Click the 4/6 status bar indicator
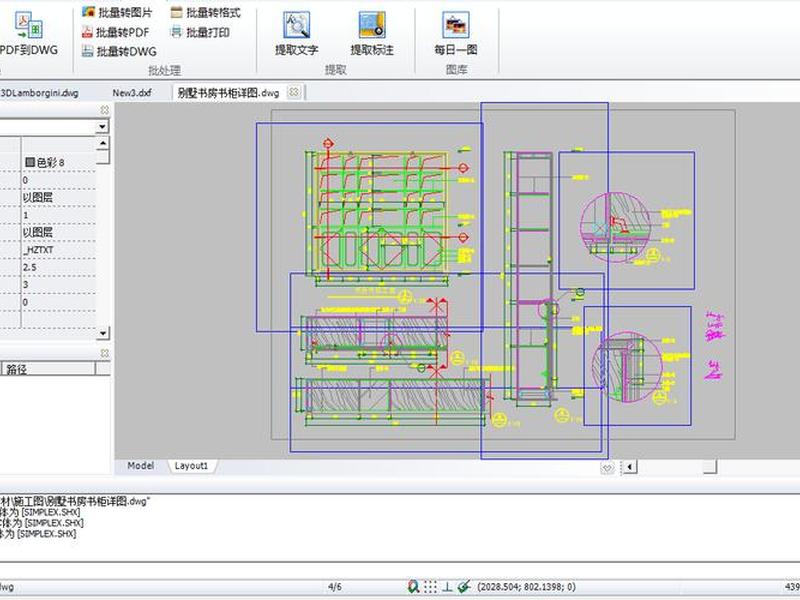 (x=335, y=587)
